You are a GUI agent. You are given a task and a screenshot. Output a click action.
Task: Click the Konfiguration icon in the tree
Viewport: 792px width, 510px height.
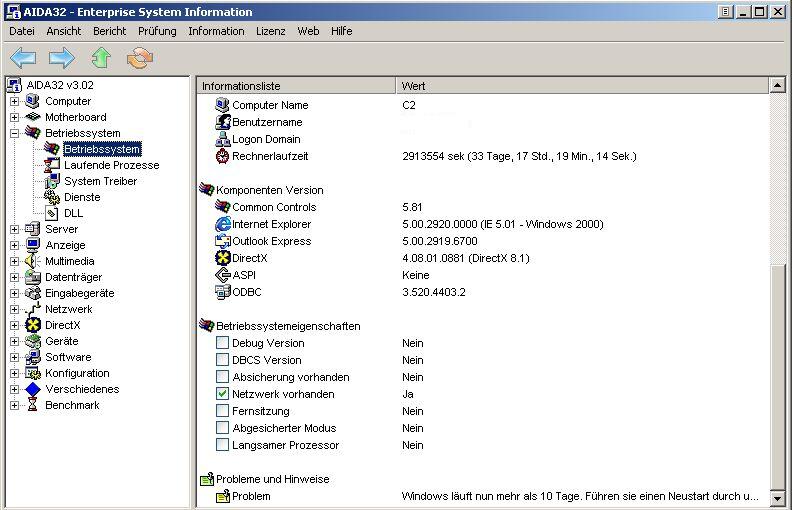click(32, 373)
